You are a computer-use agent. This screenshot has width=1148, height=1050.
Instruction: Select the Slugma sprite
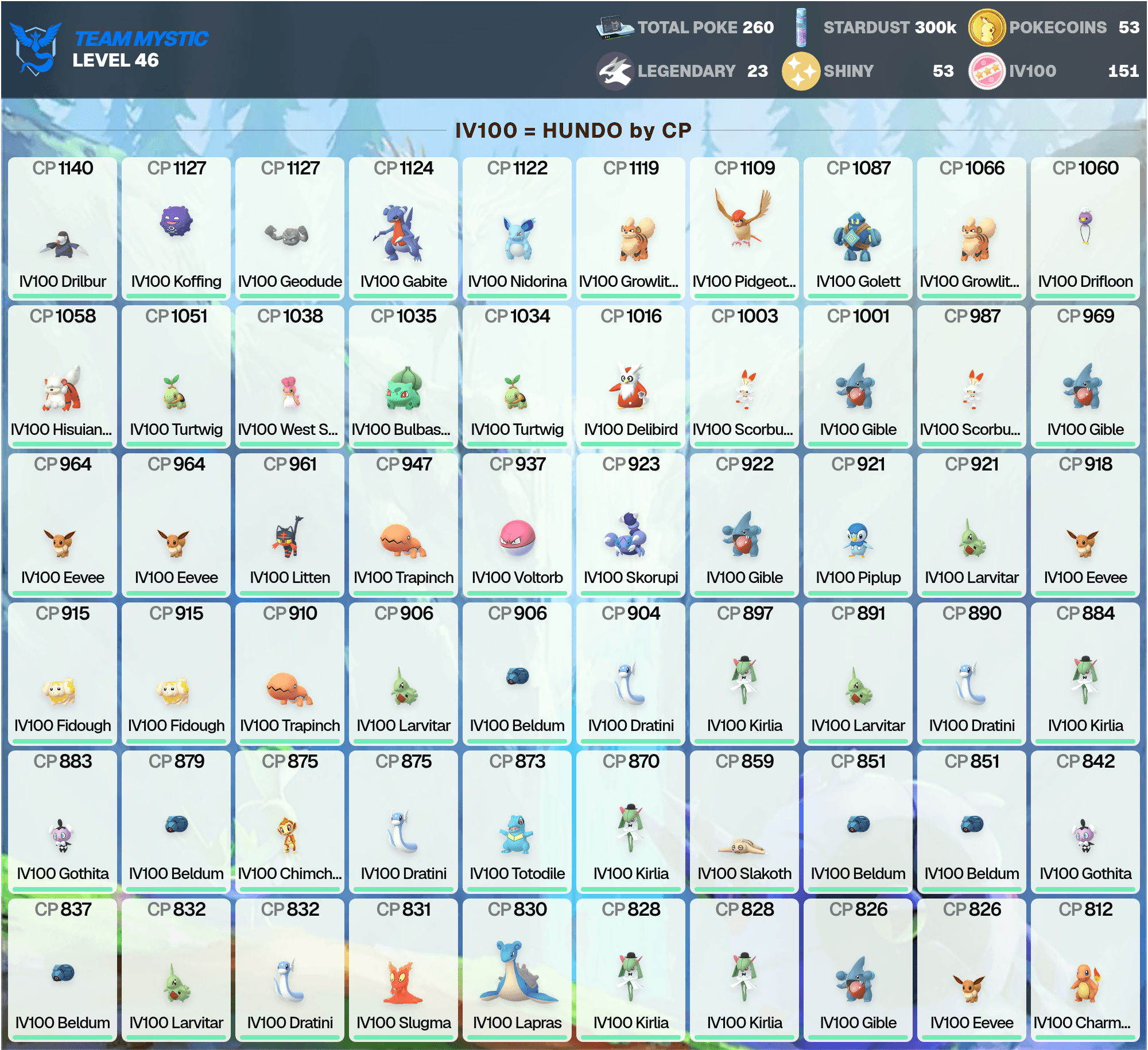pos(404,983)
